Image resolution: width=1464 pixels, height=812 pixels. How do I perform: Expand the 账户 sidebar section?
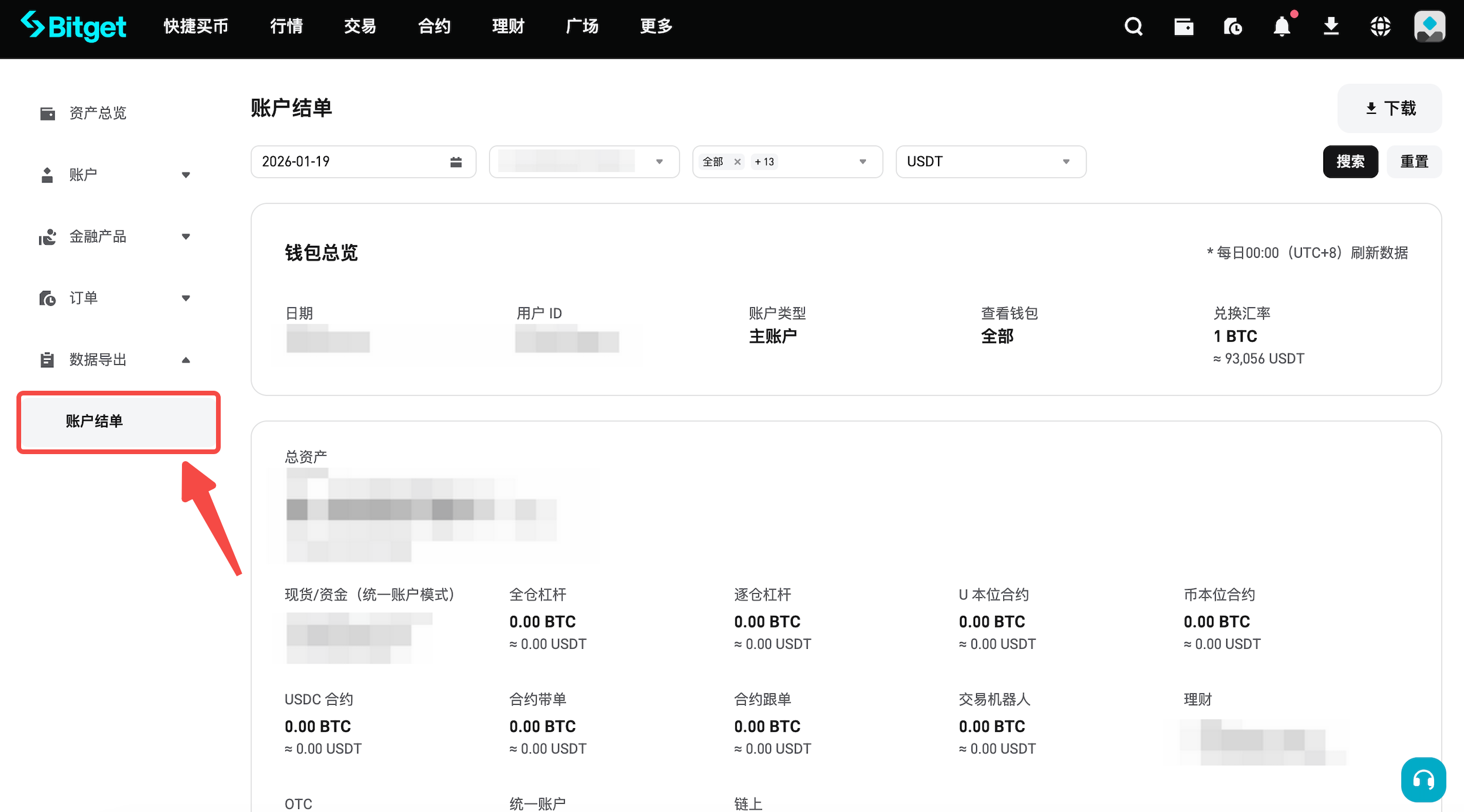pyautogui.click(x=185, y=174)
